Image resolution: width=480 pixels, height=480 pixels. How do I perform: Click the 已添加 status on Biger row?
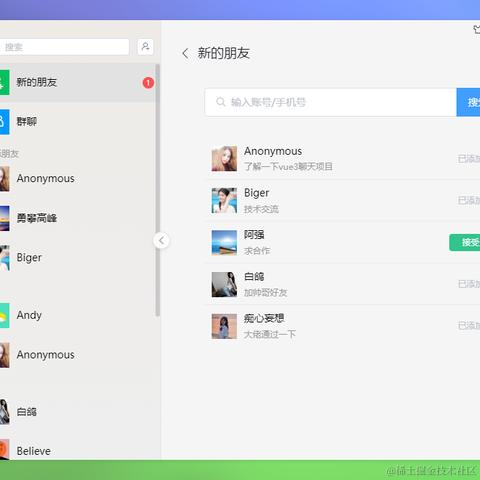click(x=469, y=200)
